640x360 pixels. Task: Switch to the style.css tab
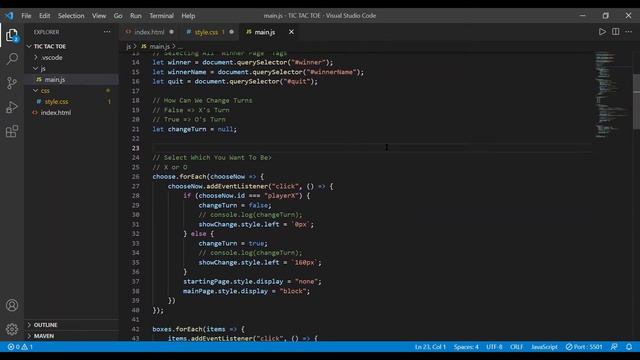click(207, 32)
